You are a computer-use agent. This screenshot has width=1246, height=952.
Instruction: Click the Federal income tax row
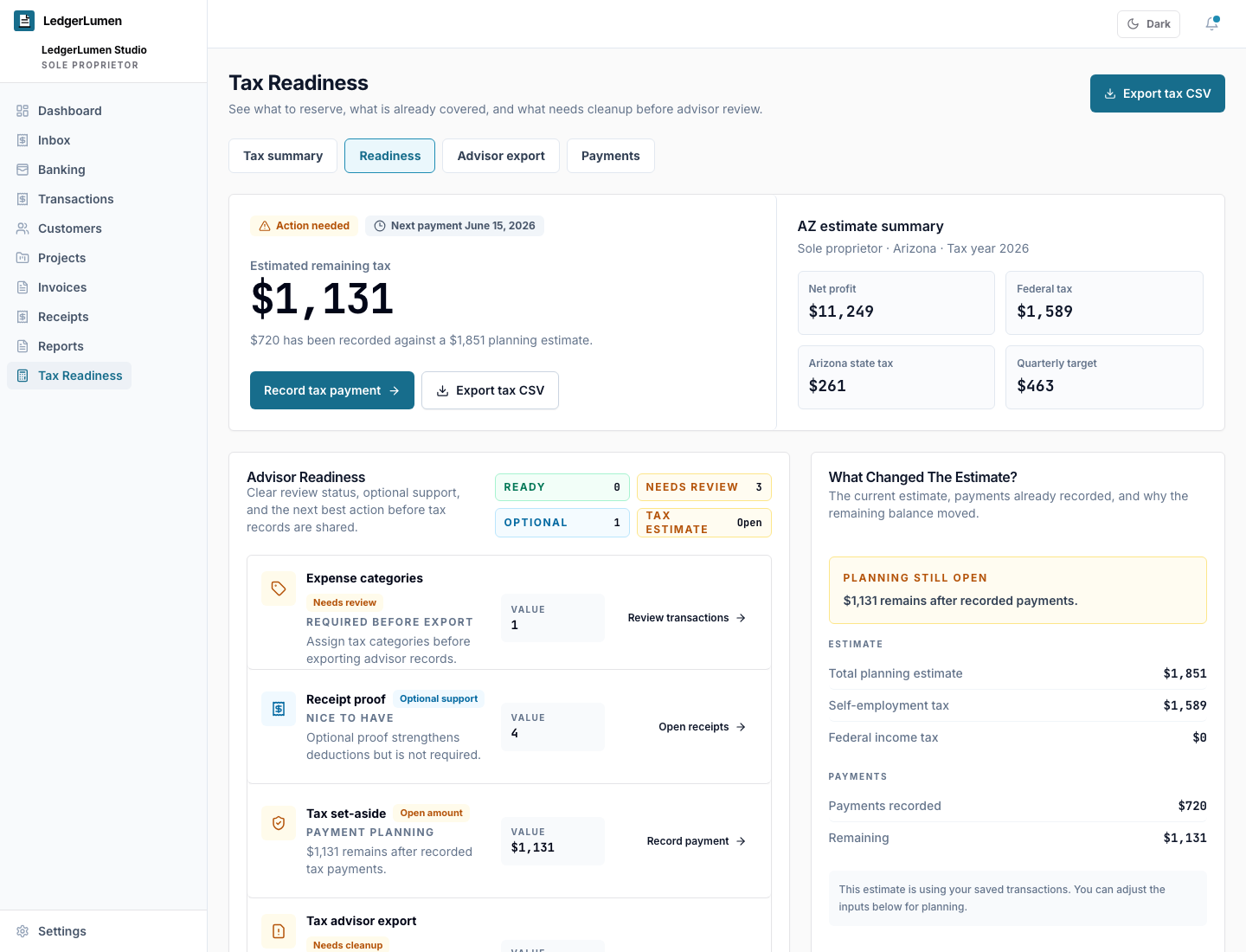pyautogui.click(x=1018, y=737)
